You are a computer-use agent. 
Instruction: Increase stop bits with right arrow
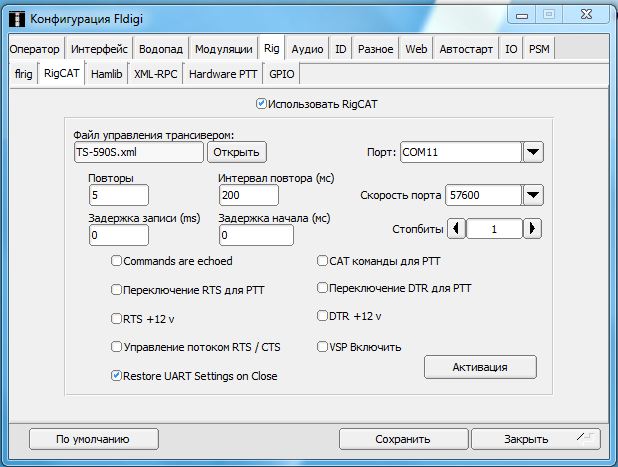click(532, 229)
